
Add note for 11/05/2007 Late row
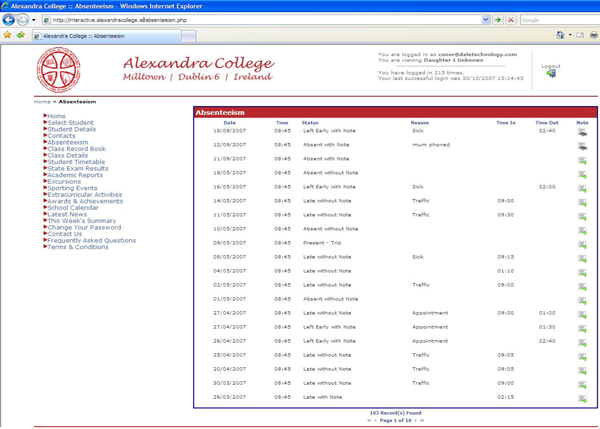point(582,217)
